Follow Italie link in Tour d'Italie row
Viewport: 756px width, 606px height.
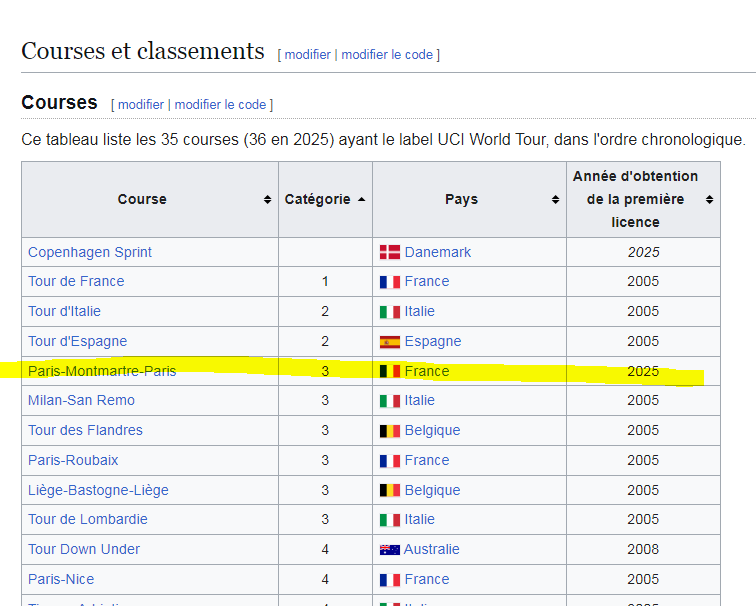[x=419, y=311]
